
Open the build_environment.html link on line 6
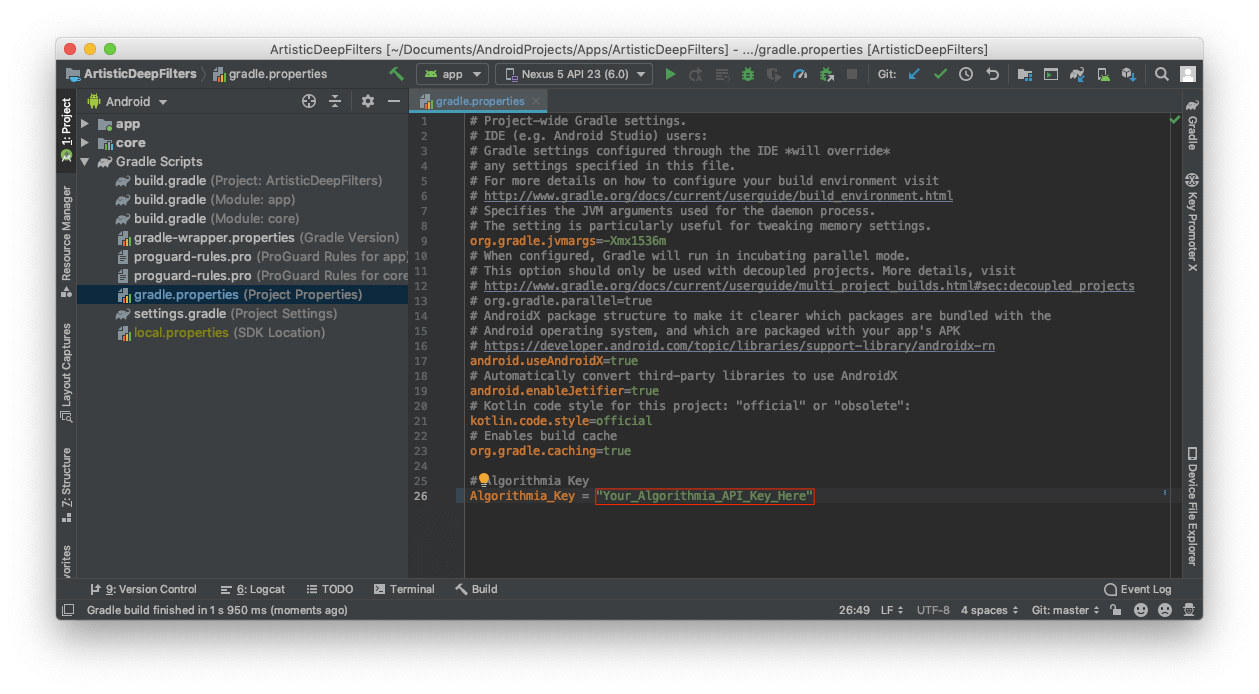[x=718, y=196]
